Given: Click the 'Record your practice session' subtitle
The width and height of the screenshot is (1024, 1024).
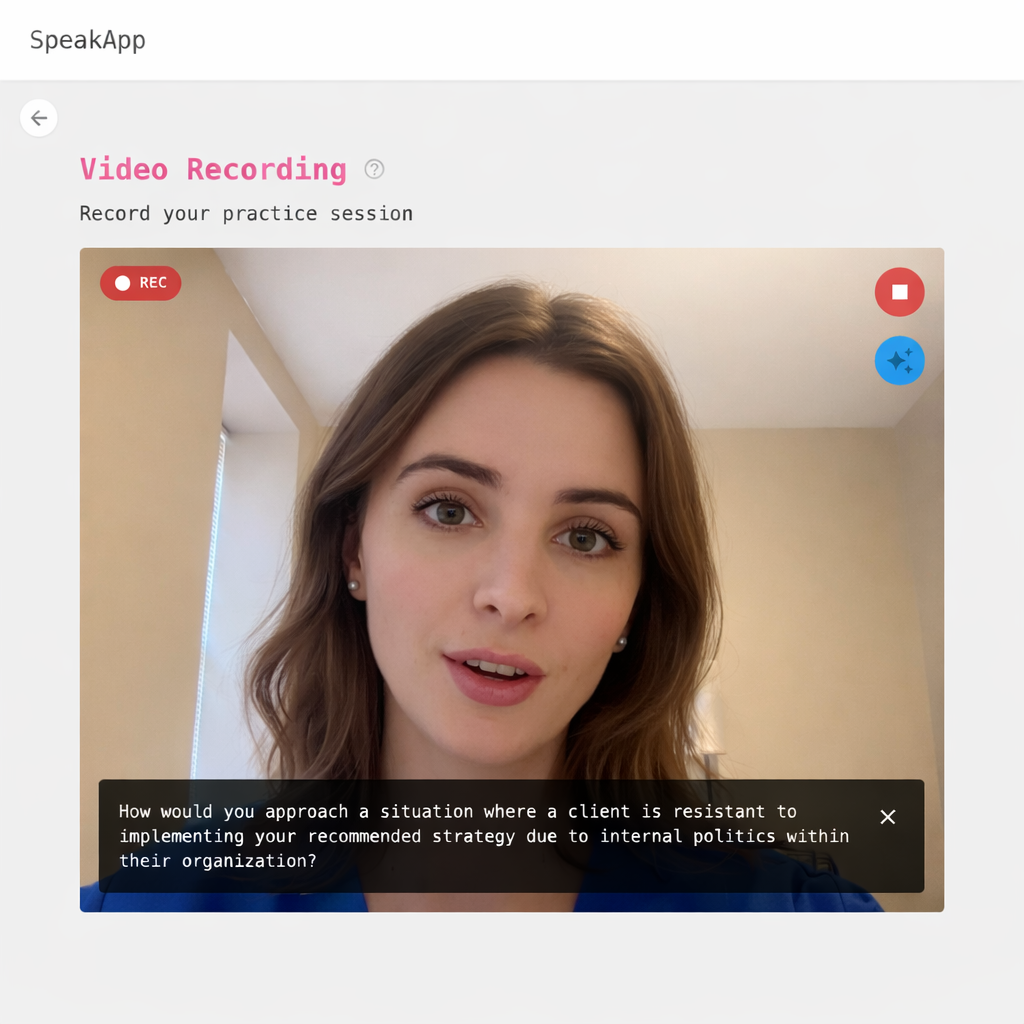Looking at the screenshot, I should [x=246, y=213].
